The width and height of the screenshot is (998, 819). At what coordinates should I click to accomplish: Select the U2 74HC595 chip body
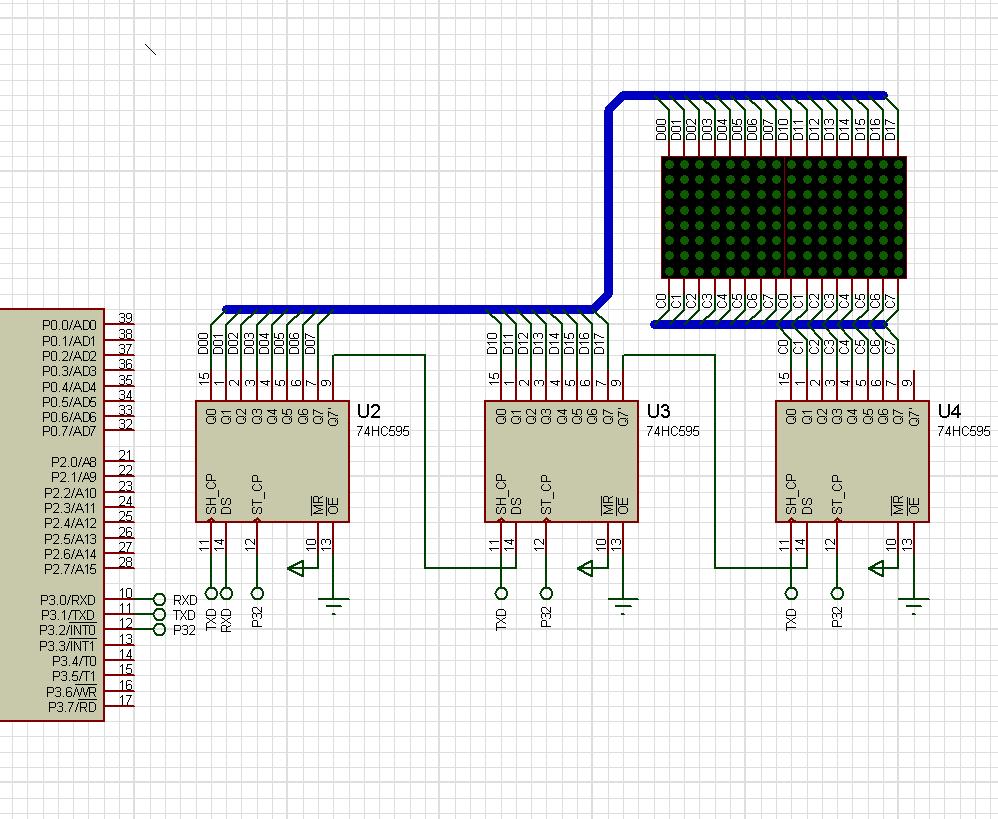pos(268,461)
